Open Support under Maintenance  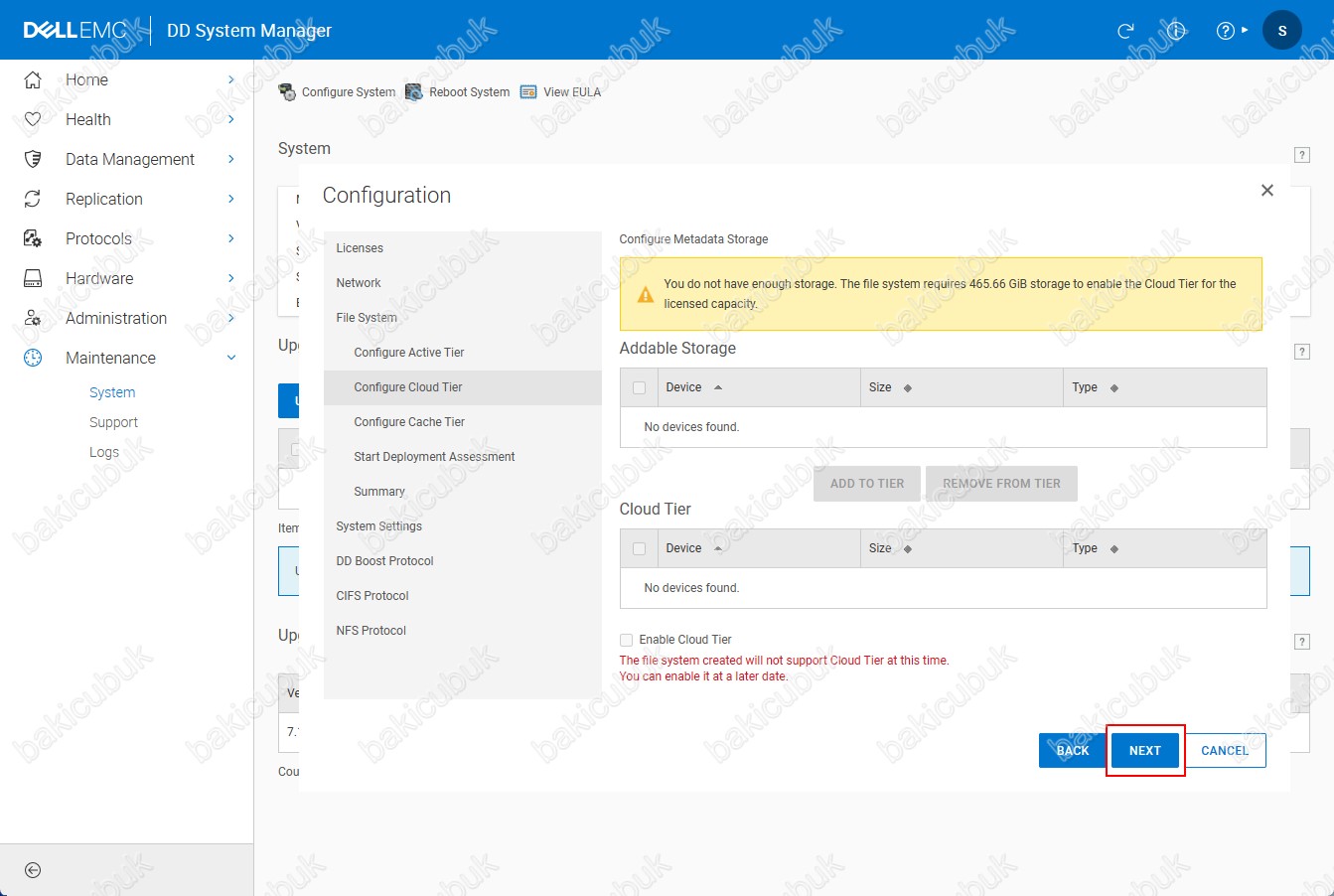click(x=113, y=422)
